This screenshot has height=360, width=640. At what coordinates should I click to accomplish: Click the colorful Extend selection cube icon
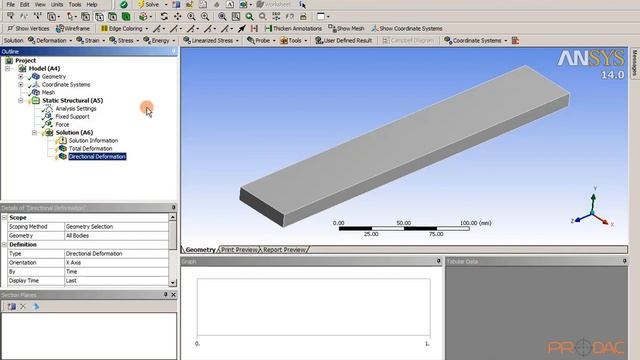143,16
